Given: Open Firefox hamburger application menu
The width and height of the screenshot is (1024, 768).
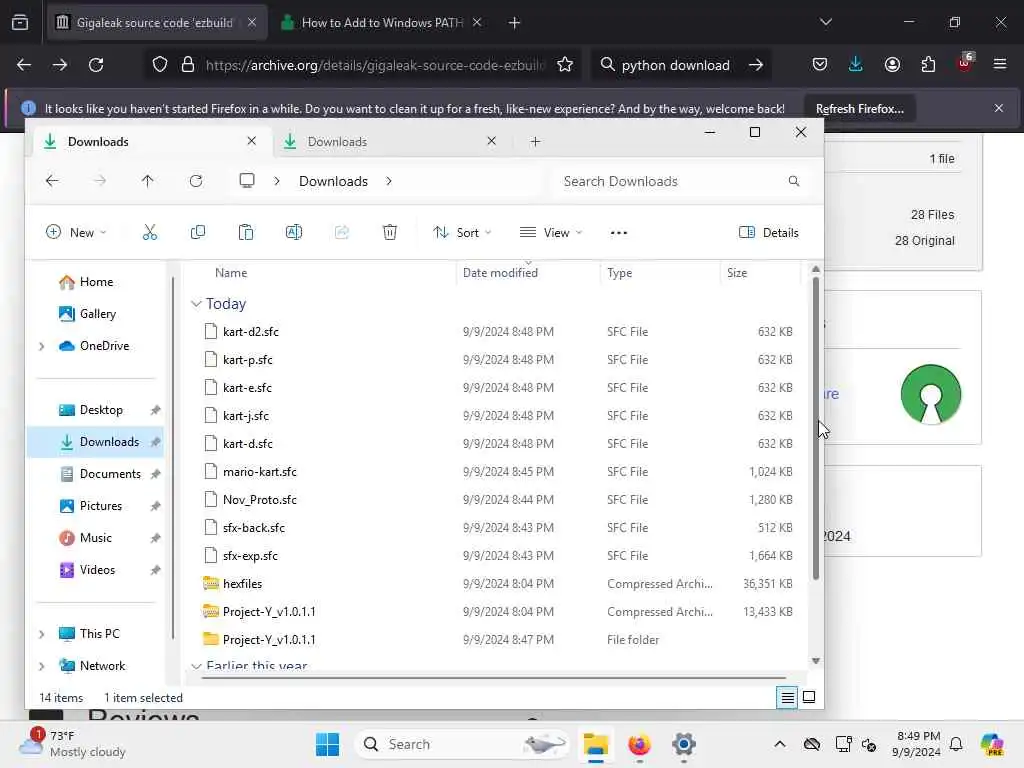Looking at the screenshot, I should [x=1000, y=65].
